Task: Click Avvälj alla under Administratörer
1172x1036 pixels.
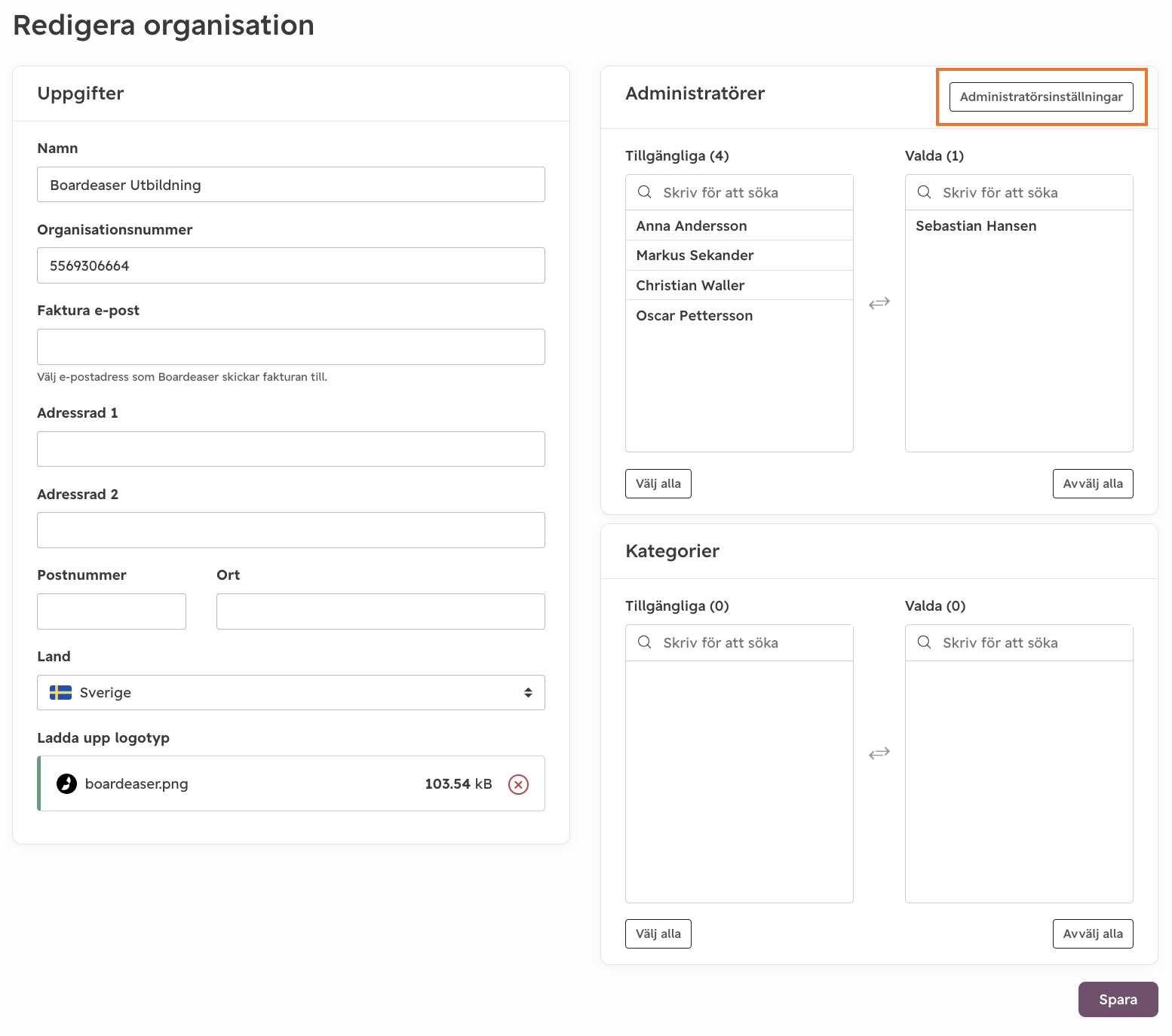Action: click(x=1093, y=484)
